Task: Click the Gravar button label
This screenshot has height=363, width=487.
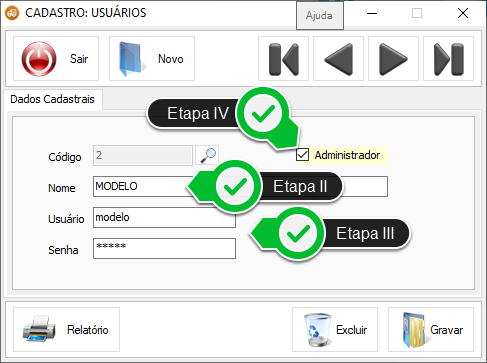Action: coord(446,330)
